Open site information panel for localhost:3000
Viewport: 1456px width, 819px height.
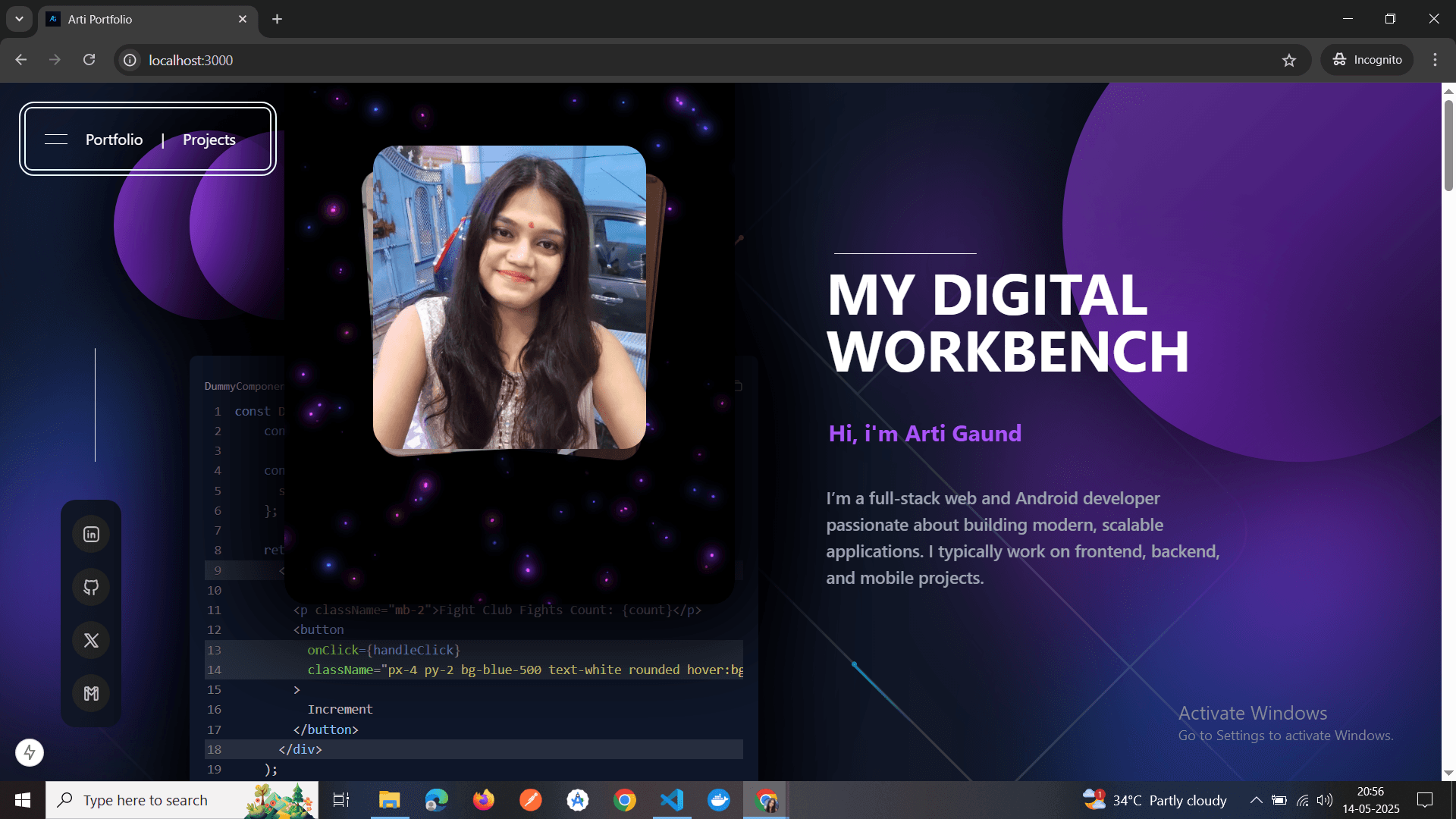(129, 60)
